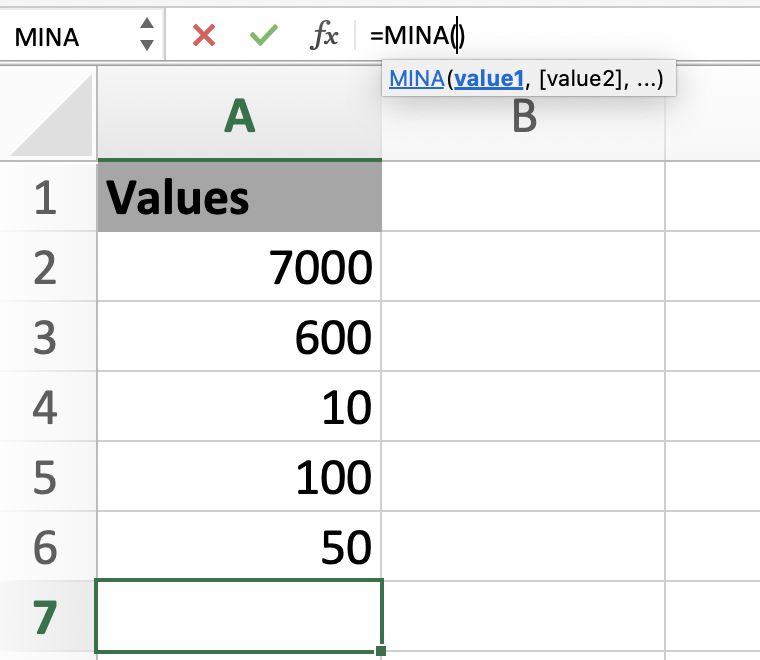Choose the cell with value 600
Image resolution: width=760 pixels, height=660 pixels.
(239, 337)
